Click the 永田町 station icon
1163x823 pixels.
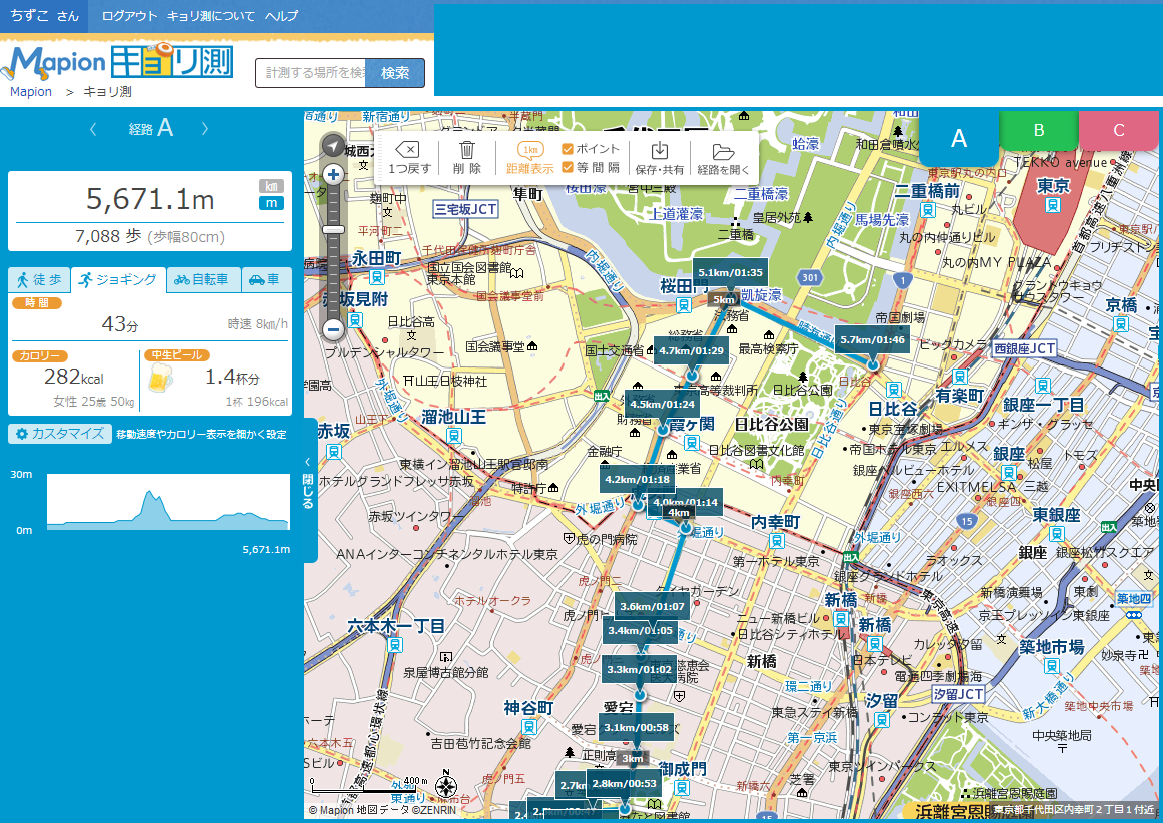pos(377,277)
